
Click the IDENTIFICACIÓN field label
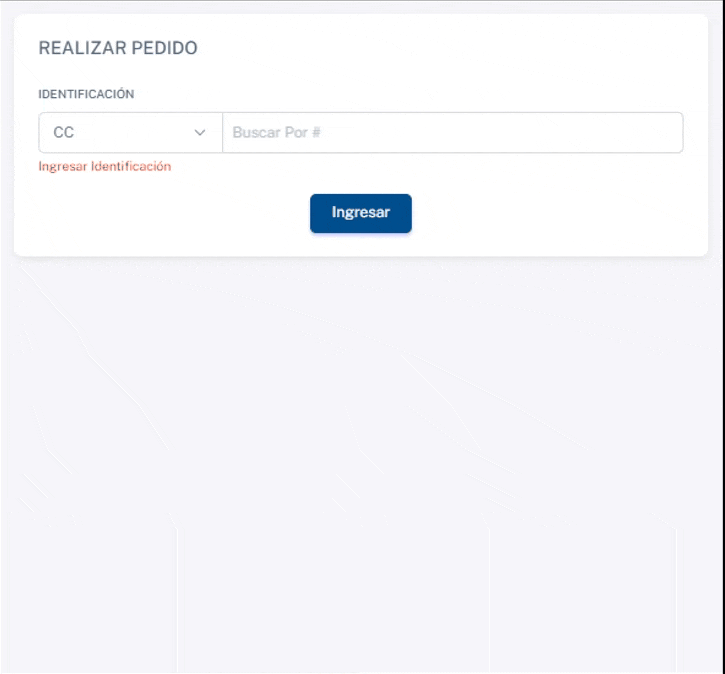click(86, 94)
